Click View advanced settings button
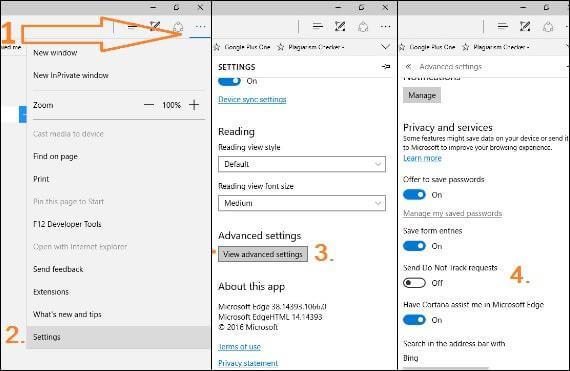The width and height of the screenshot is (570, 371). [x=263, y=254]
